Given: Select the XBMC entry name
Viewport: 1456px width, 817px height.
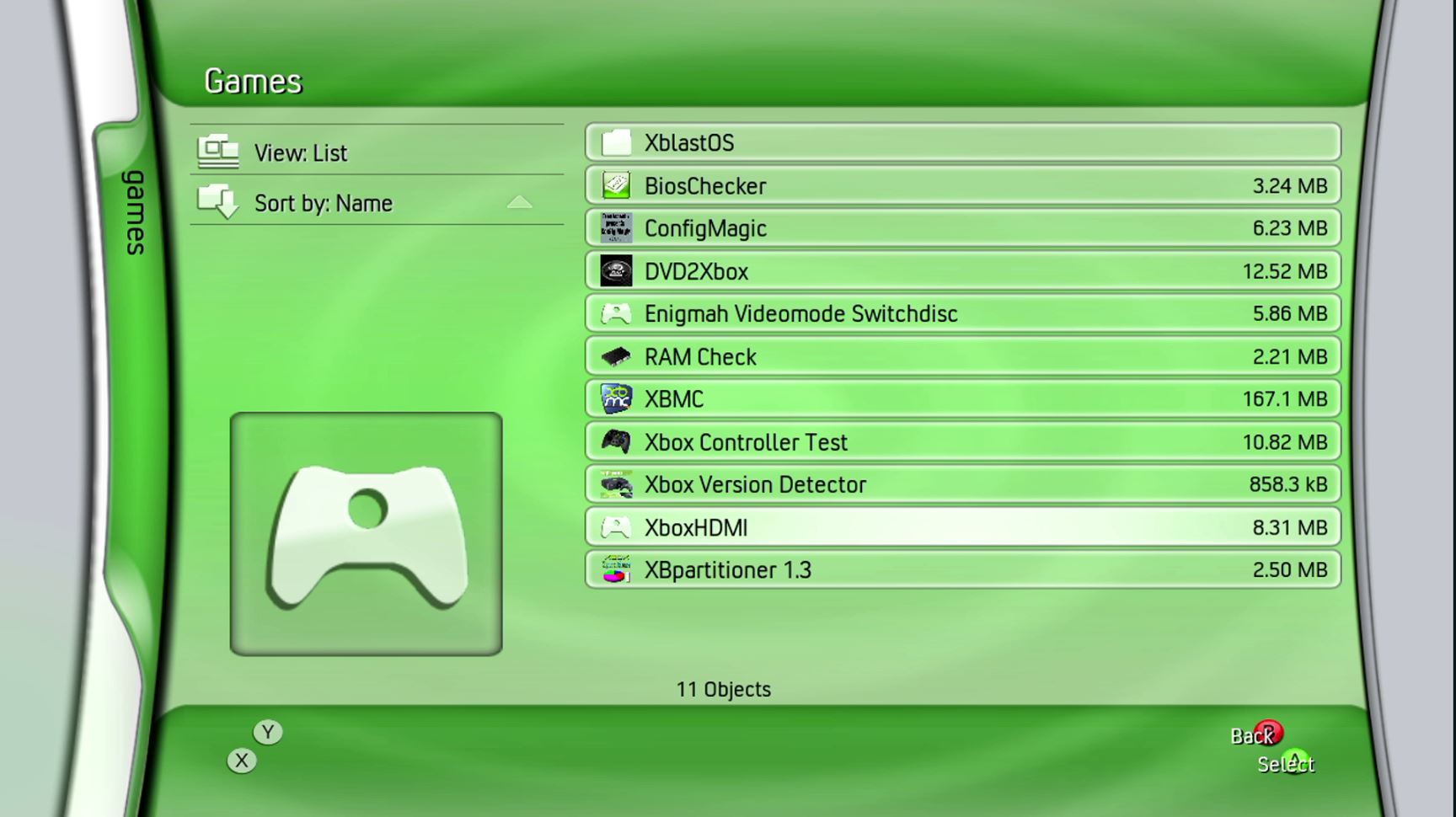Looking at the screenshot, I should 674,399.
